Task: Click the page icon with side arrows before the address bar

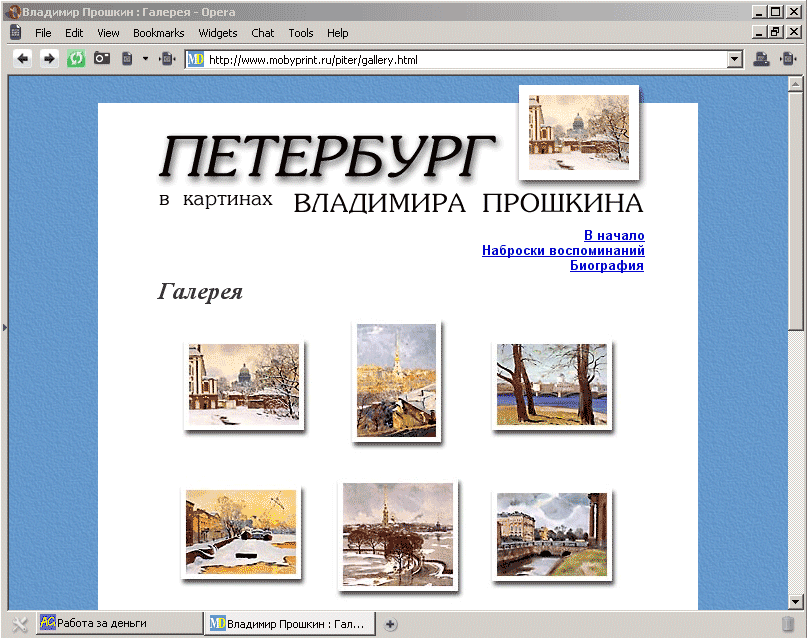Action: click(167, 59)
